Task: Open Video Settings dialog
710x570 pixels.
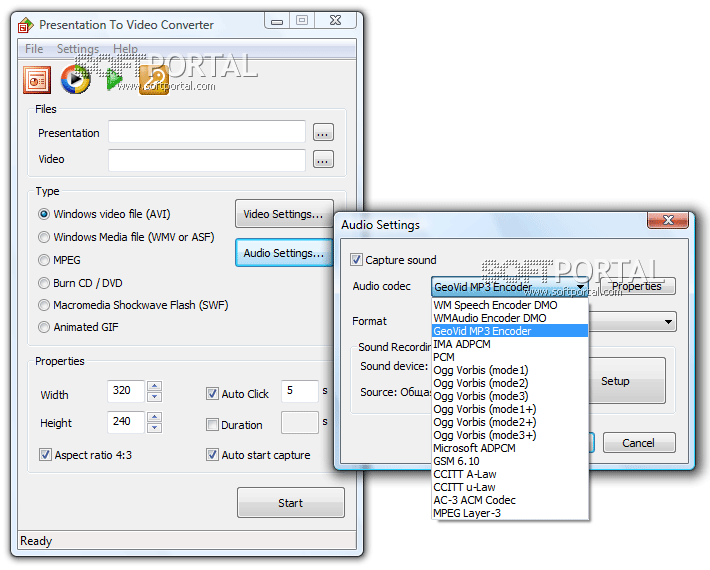Action: [x=284, y=214]
